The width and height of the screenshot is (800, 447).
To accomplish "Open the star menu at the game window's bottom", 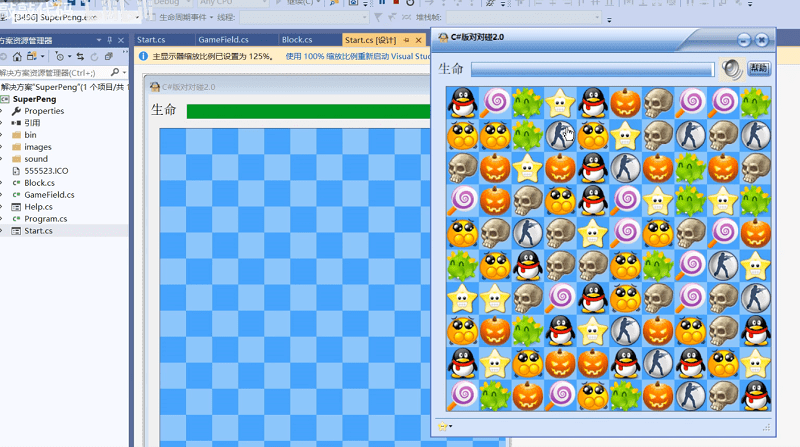I will [445, 426].
